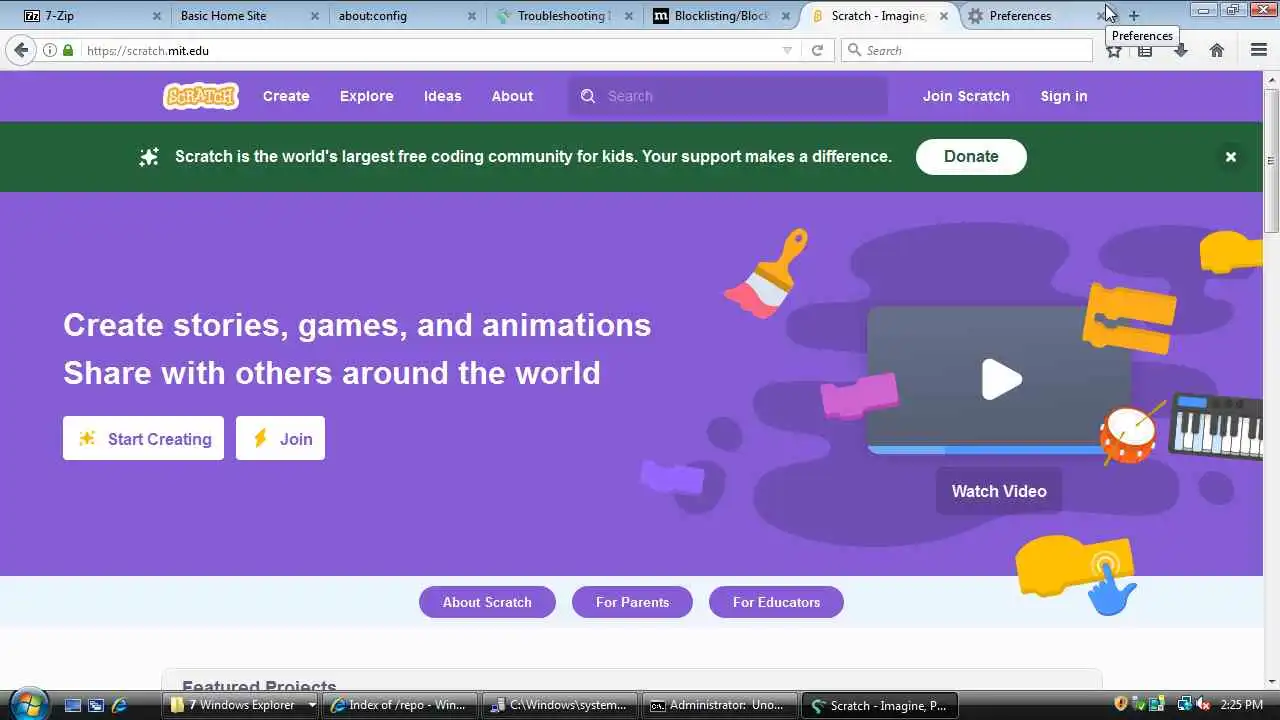Go back using the browser back arrow
Screen dimensions: 1280x720
pos(21,50)
